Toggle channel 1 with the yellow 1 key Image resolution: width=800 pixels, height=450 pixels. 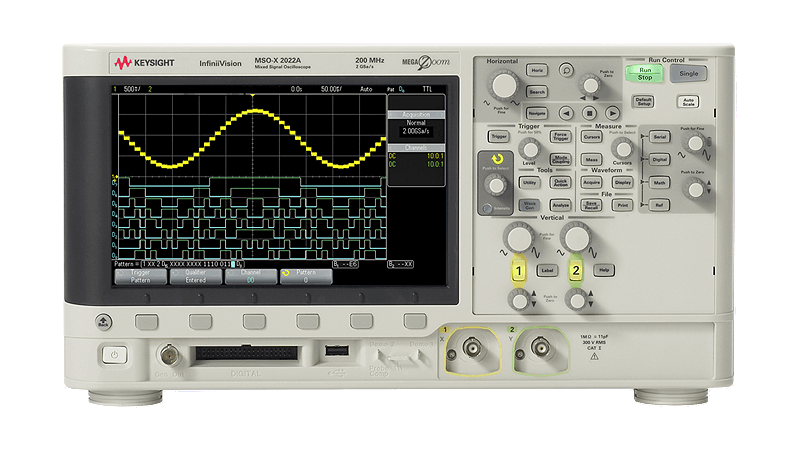[x=519, y=271]
